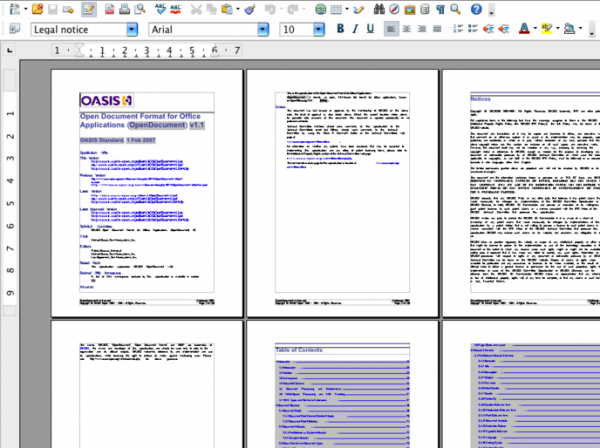Click the Legal notice paragraph style field

79,29
